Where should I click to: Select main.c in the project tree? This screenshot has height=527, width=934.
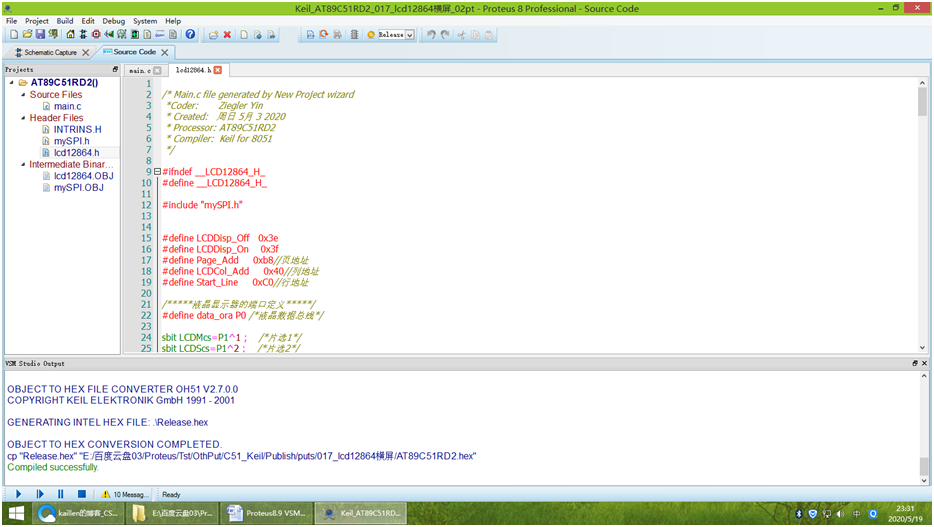pos(67,106)
